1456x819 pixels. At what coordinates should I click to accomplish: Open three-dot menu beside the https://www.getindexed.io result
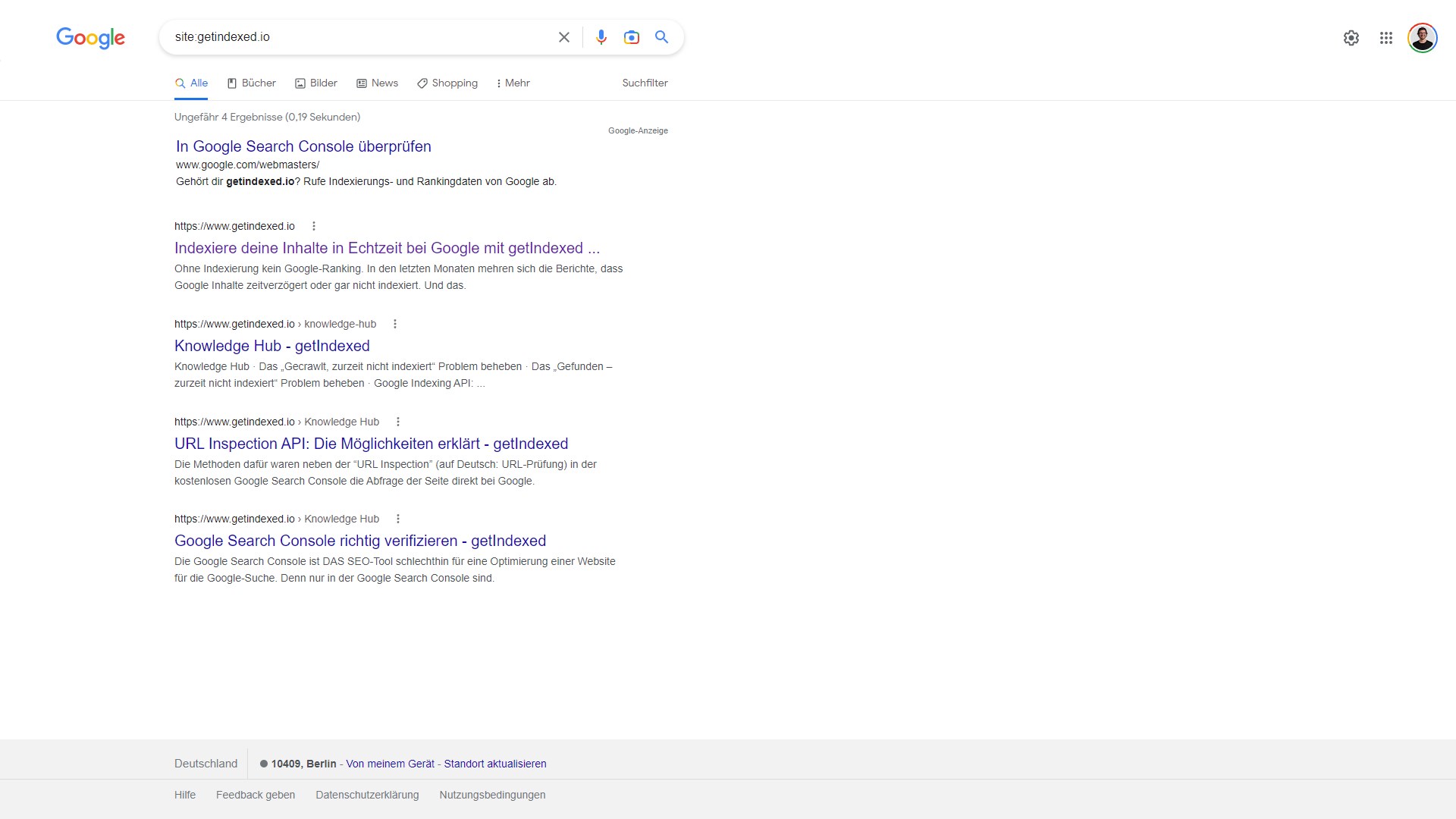[x=314, y=226]
